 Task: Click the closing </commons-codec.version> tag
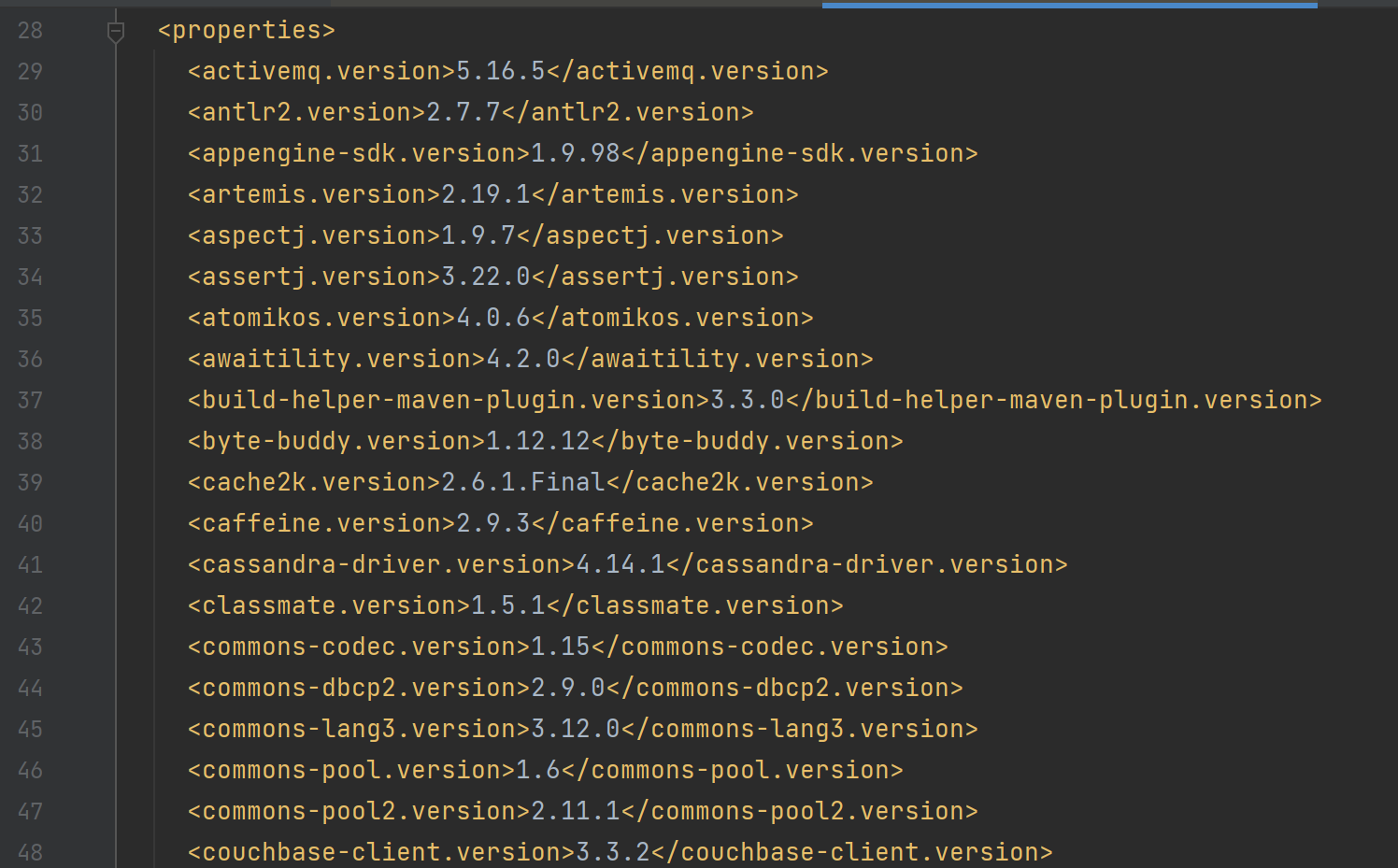tap(770, 647)
